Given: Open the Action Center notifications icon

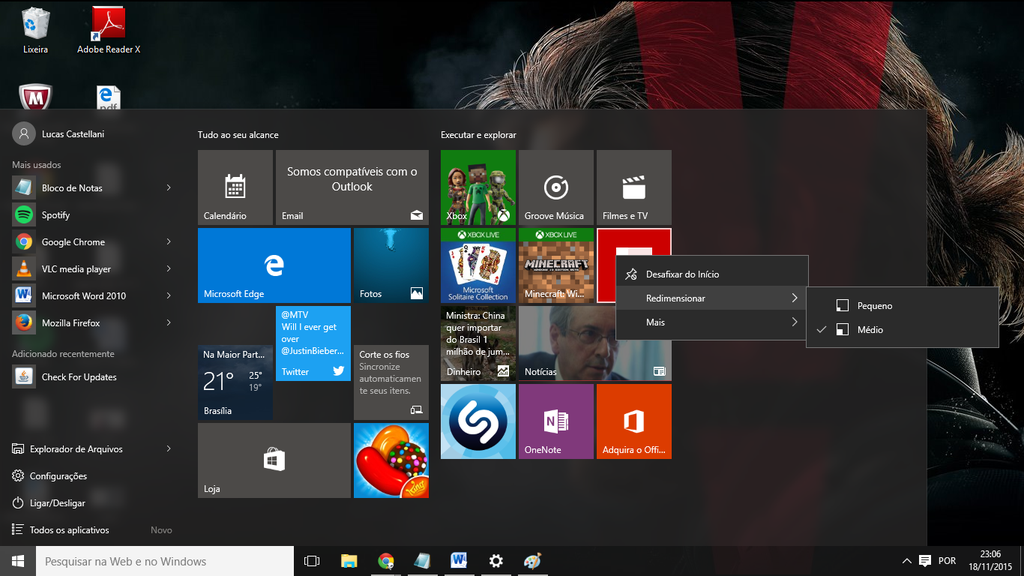Looking at the screenshot, I should pos(925,561).
